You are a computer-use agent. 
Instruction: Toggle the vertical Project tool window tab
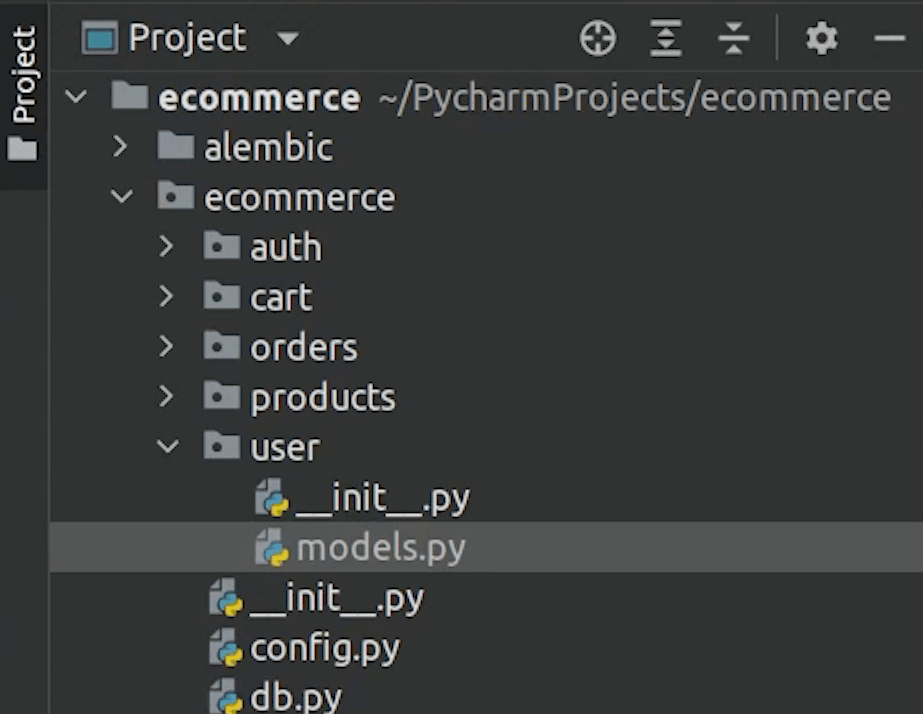pos(22,92)
